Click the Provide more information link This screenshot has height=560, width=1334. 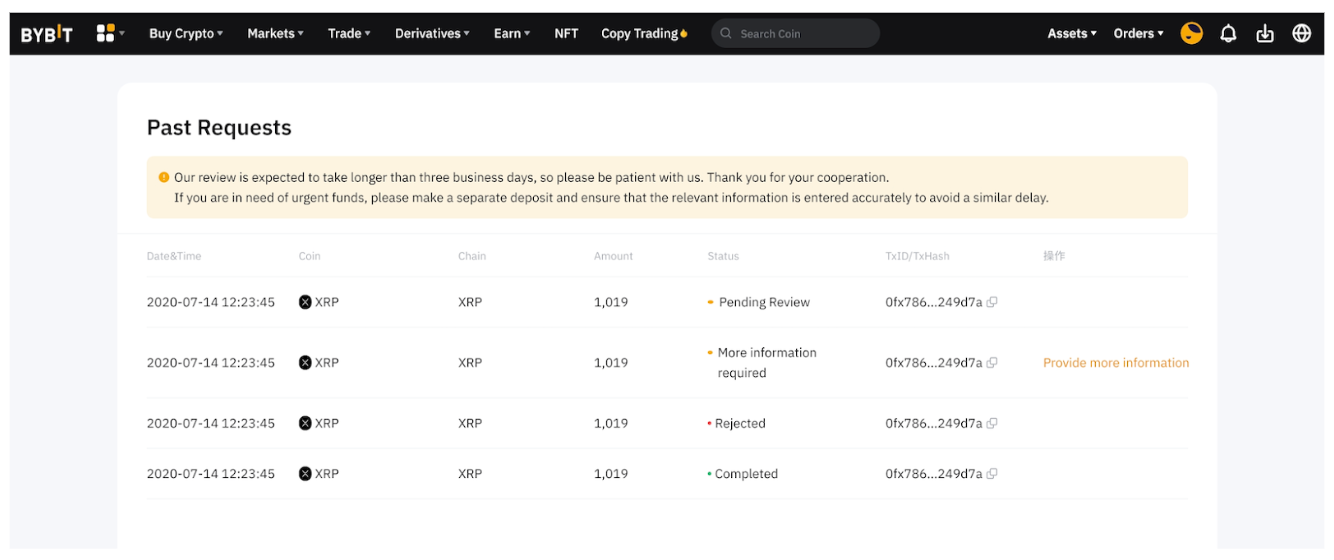pos(1115,363)
